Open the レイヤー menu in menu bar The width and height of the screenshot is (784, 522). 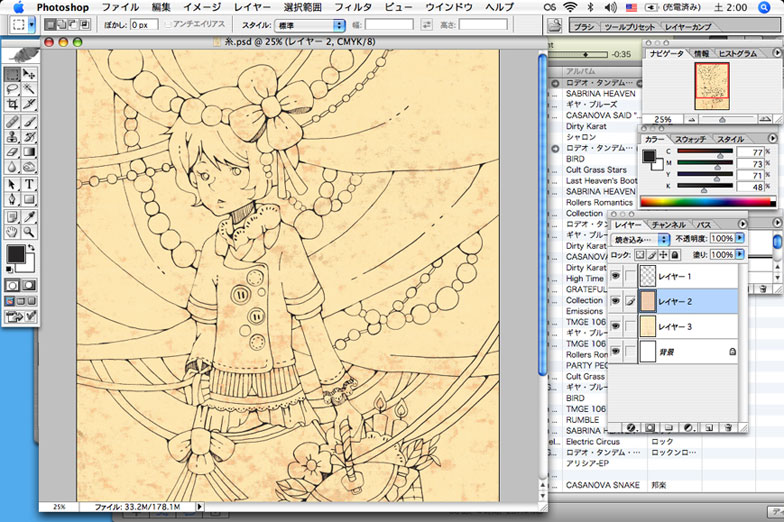click(x=252, y=8)
